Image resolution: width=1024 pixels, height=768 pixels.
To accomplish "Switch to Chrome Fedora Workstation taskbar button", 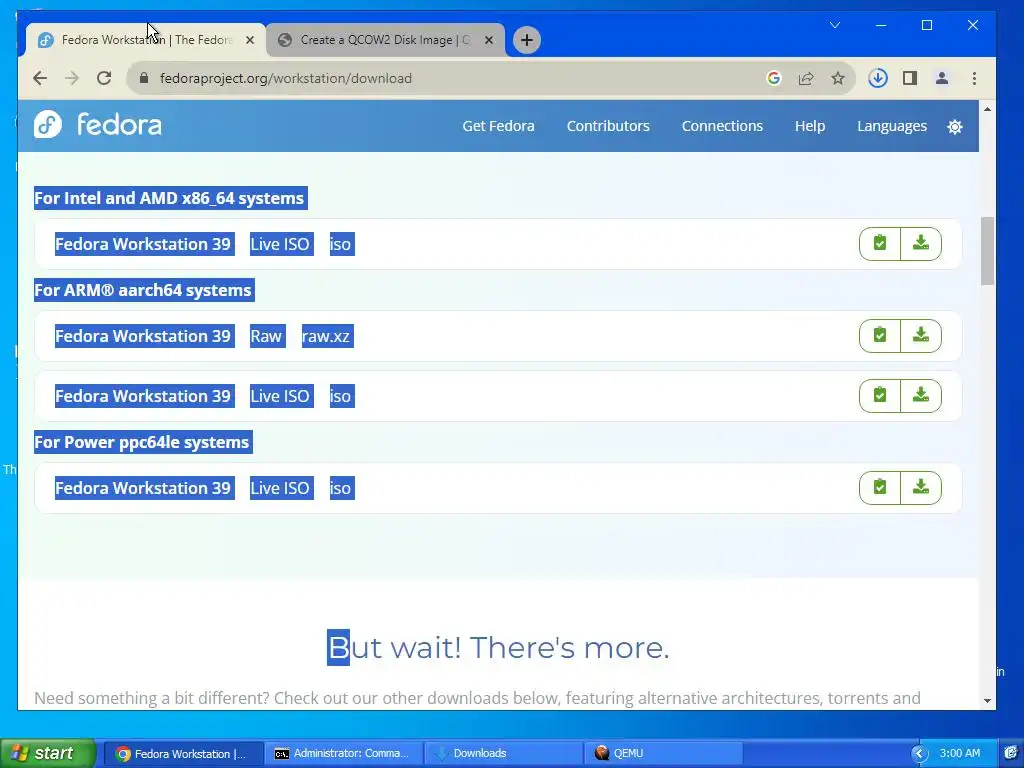I will coord(184,754).
